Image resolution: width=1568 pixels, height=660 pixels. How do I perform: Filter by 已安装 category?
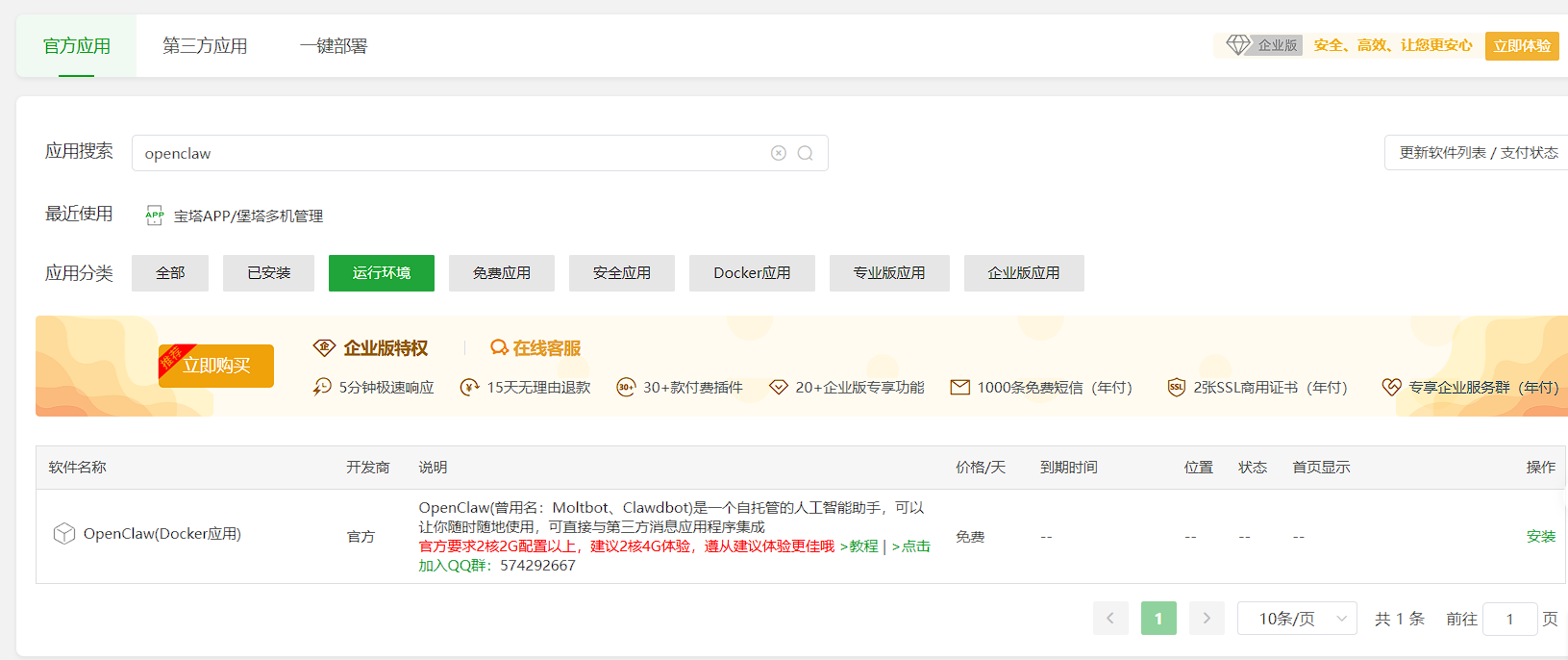click(268, 273)
